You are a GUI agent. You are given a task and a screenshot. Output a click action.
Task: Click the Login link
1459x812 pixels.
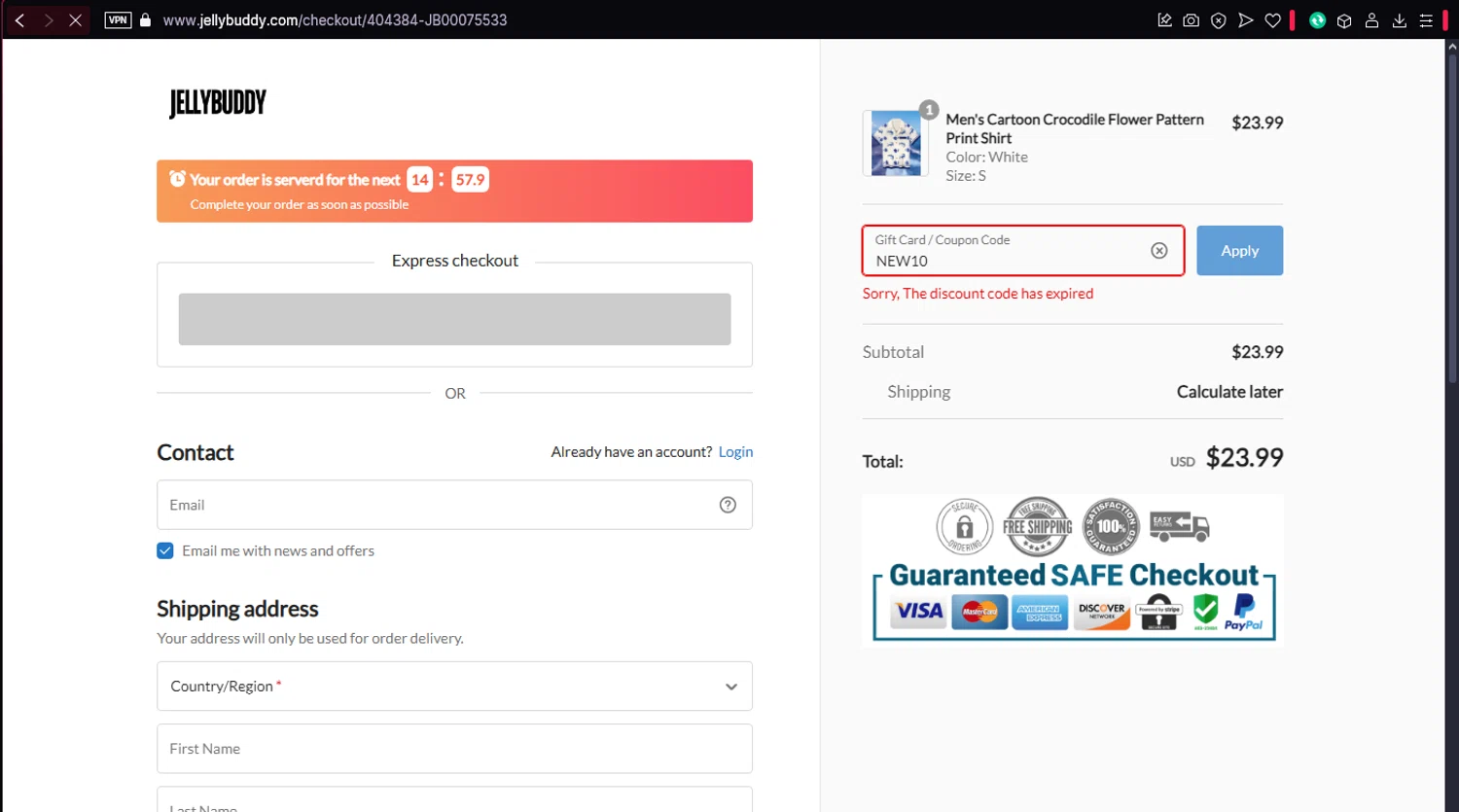tap(735, 452)
